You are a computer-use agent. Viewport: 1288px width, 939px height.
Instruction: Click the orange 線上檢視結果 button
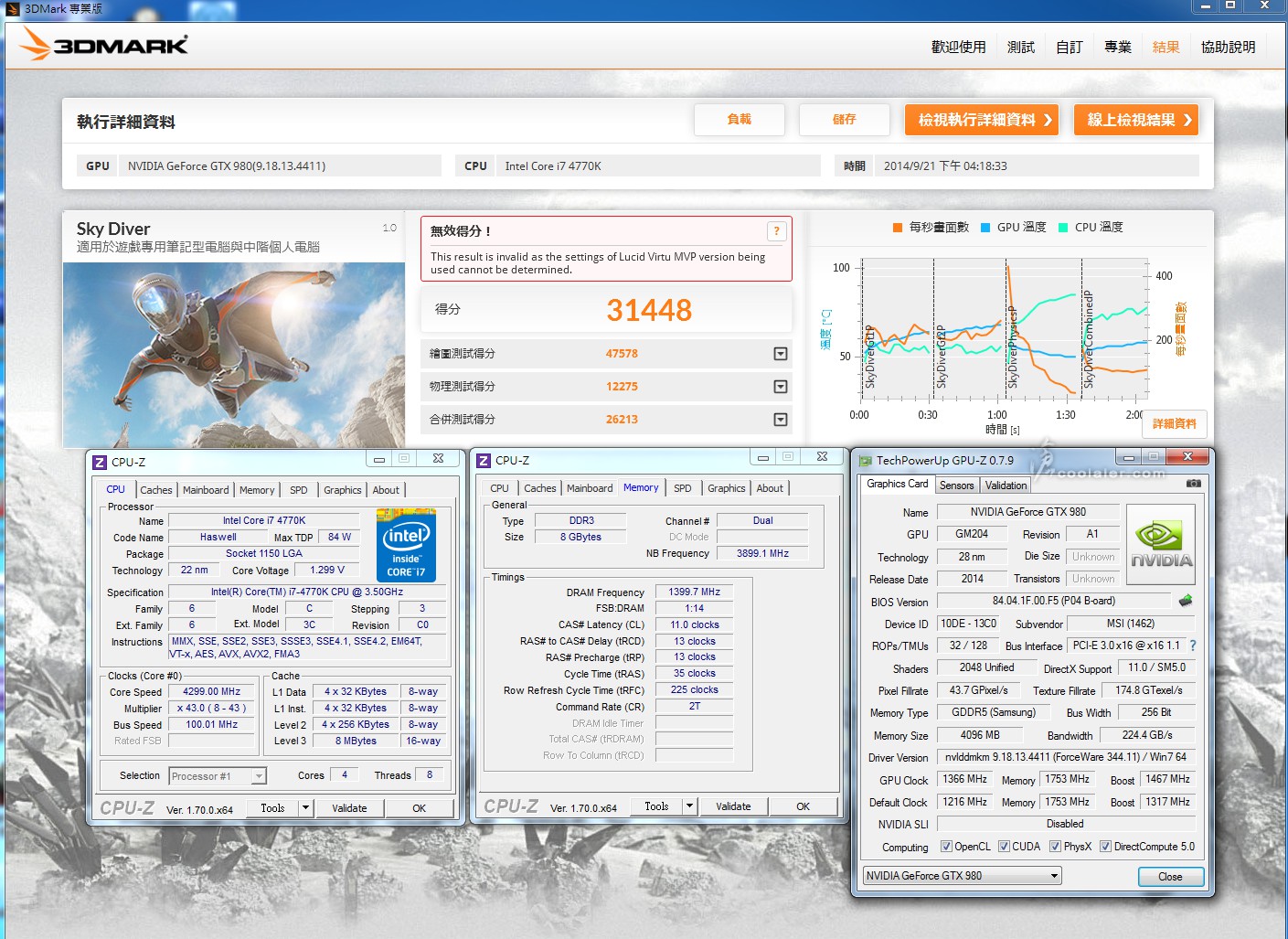click(1136, 120)
